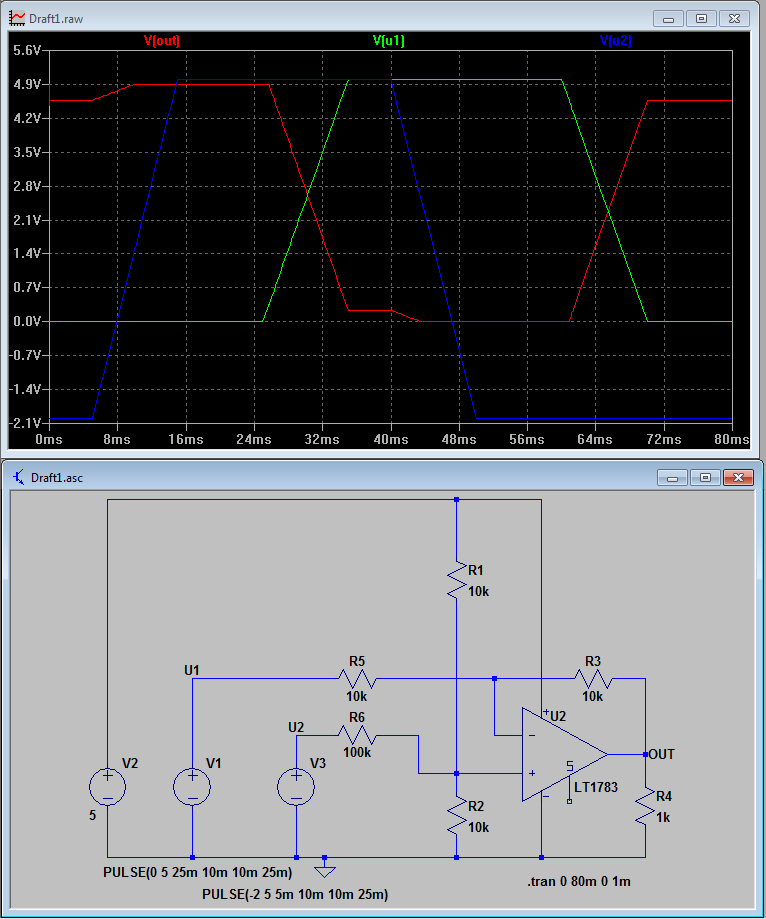
Task: Click the 4.9V vertical axis label
Action: [x=27, y=84]
